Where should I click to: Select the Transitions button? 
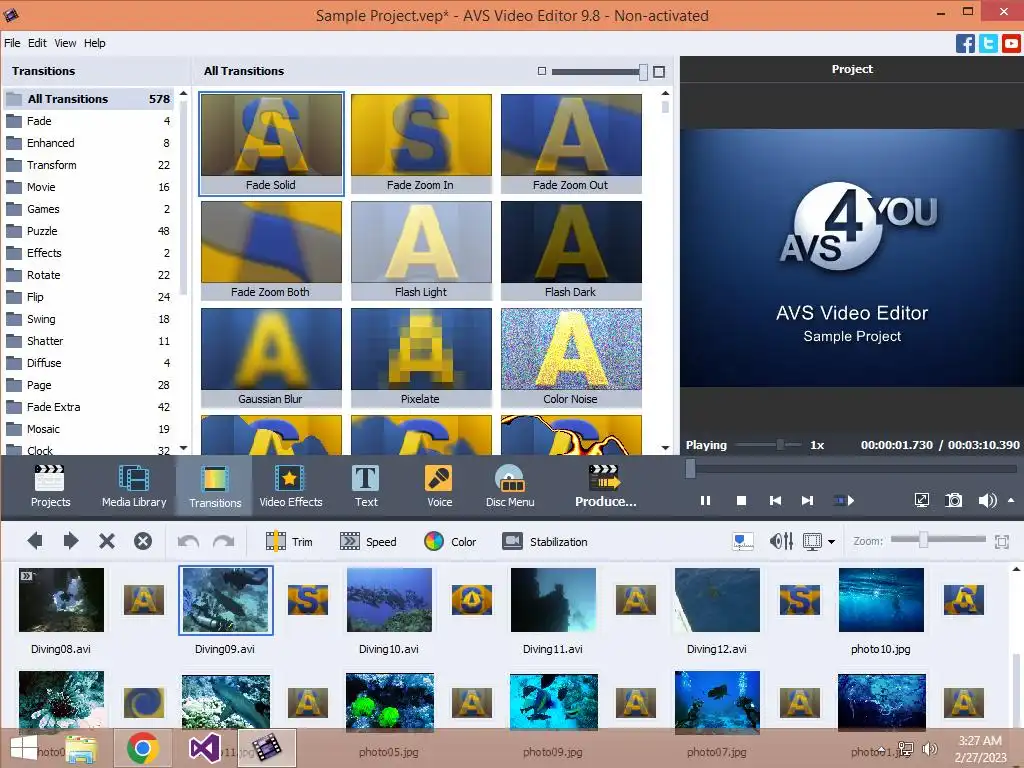pos(215,486)
